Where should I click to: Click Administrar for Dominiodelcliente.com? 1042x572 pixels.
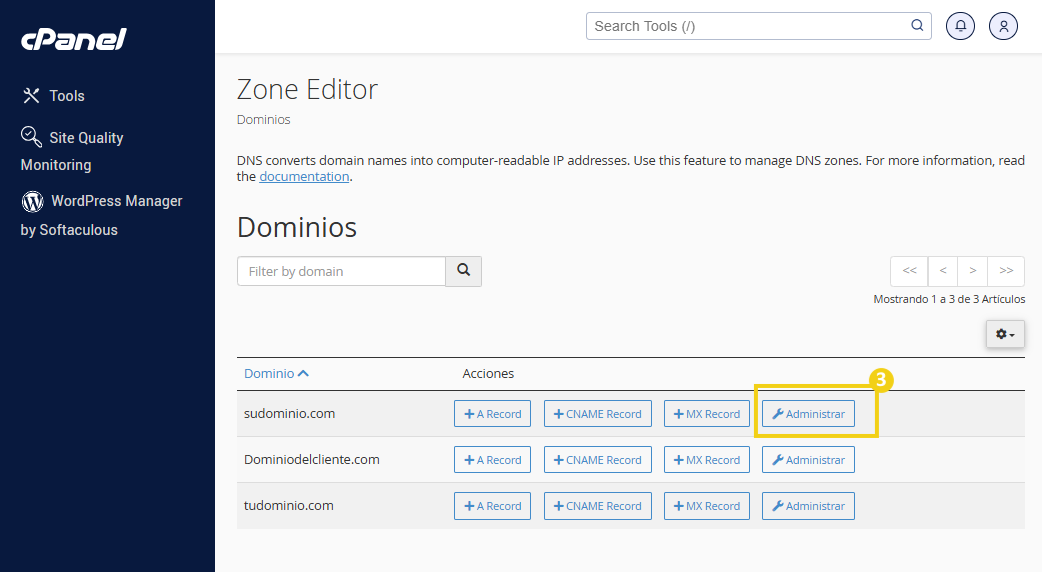pyautogui.click(x=808, y=460)
